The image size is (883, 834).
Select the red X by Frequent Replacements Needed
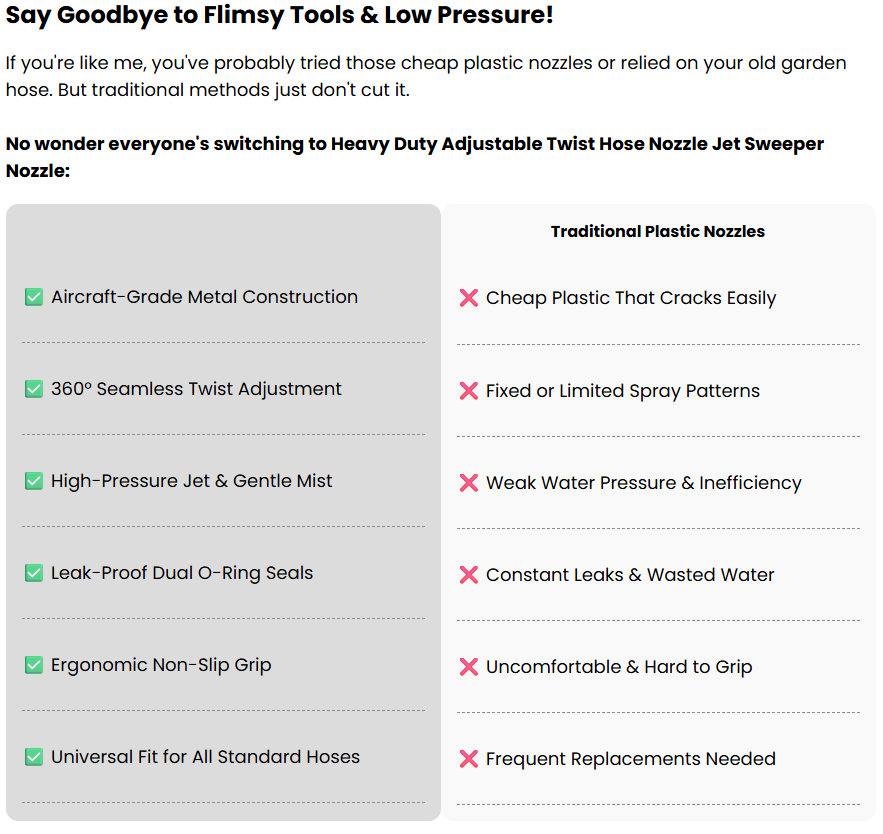pos(469,759)
